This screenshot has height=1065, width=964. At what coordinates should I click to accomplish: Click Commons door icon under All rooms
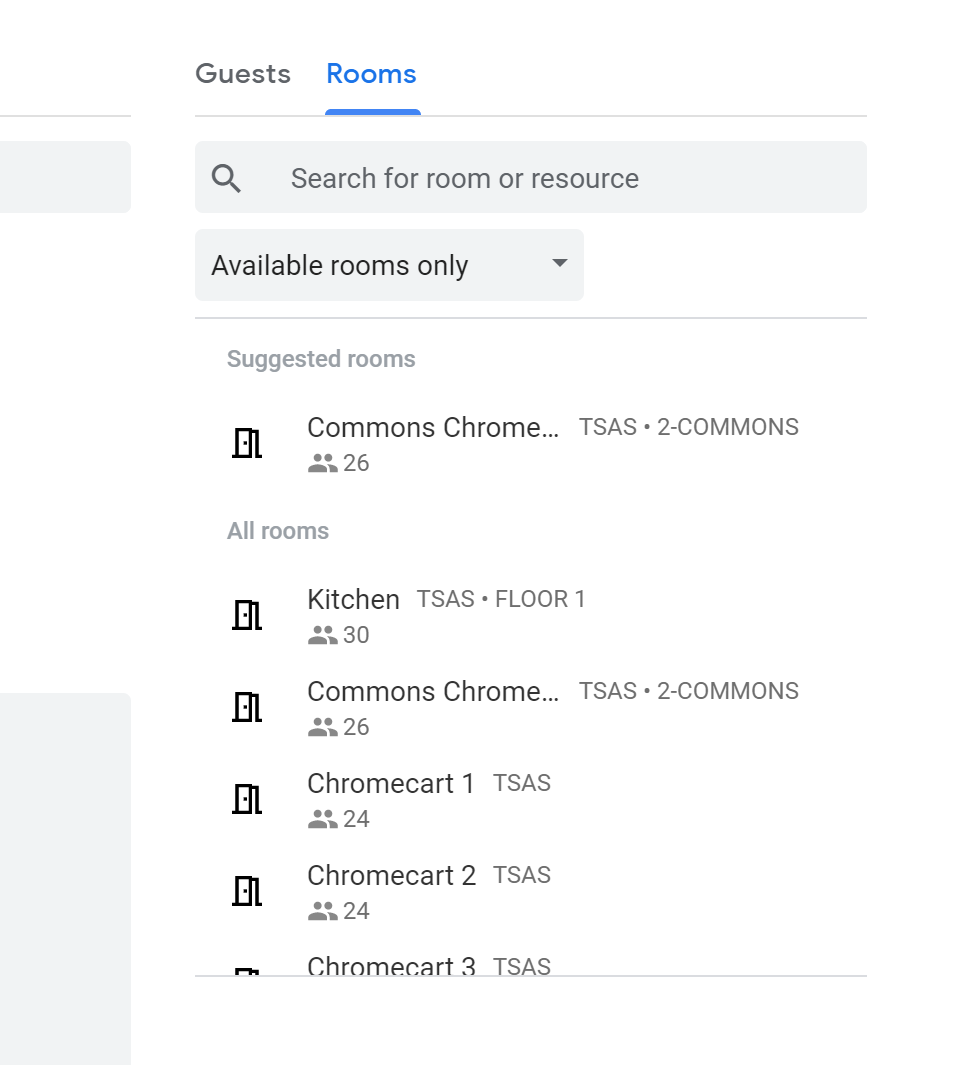tap(246, 707)
